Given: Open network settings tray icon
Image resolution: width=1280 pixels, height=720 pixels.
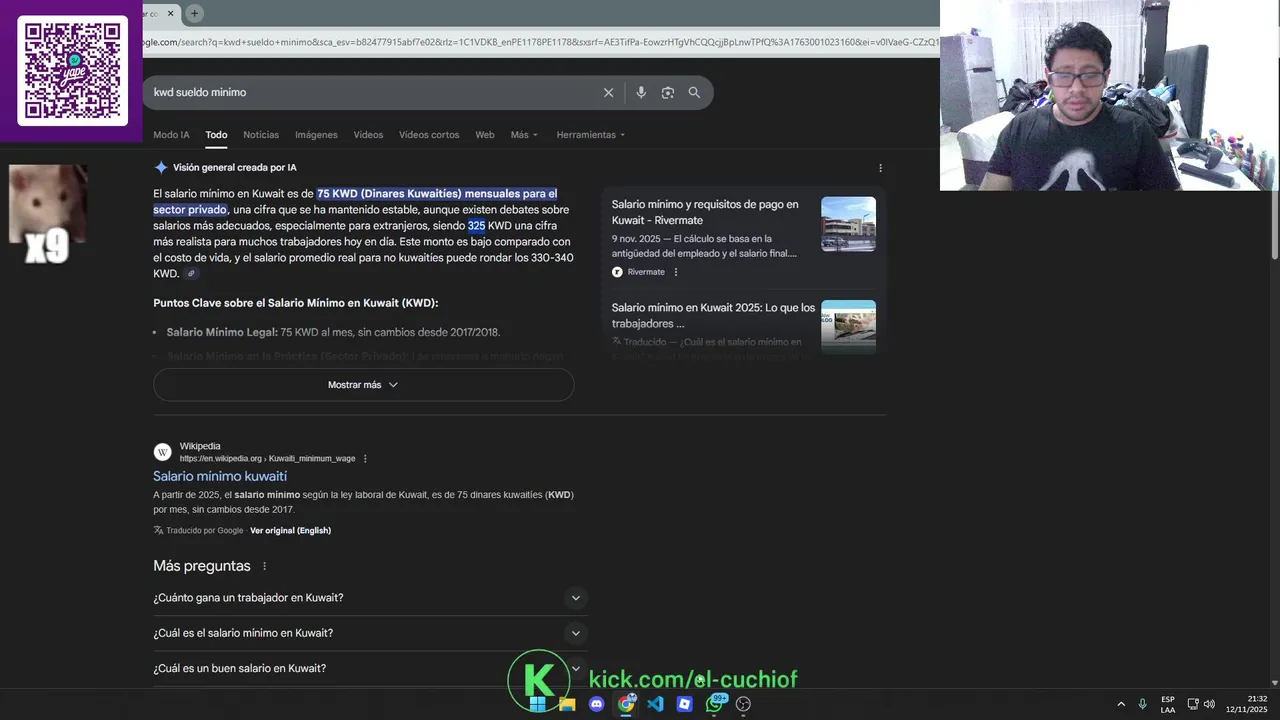Looking at the screenshot, I should (1193, 704).
